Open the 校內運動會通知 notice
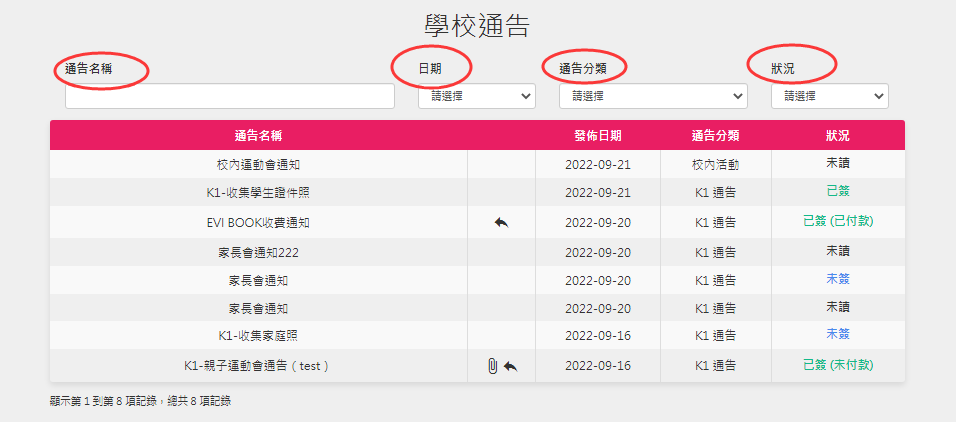This screenshot has width=956, height=422. pos(258,164)
